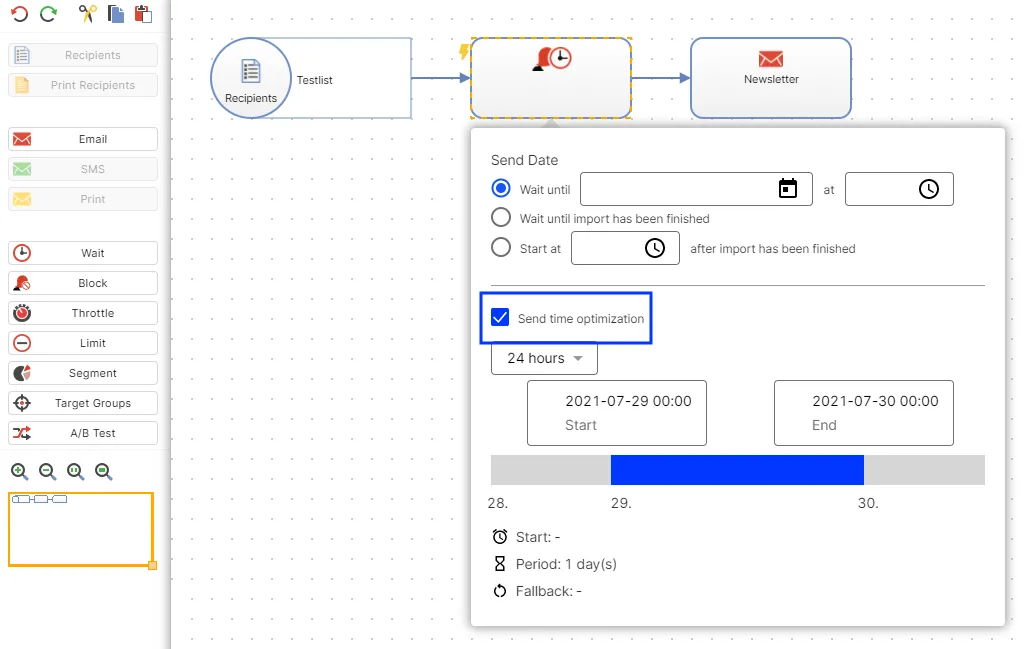Add an Email node from sidebar
Viewport: 1027px width, 649px height.
(83, 139)
